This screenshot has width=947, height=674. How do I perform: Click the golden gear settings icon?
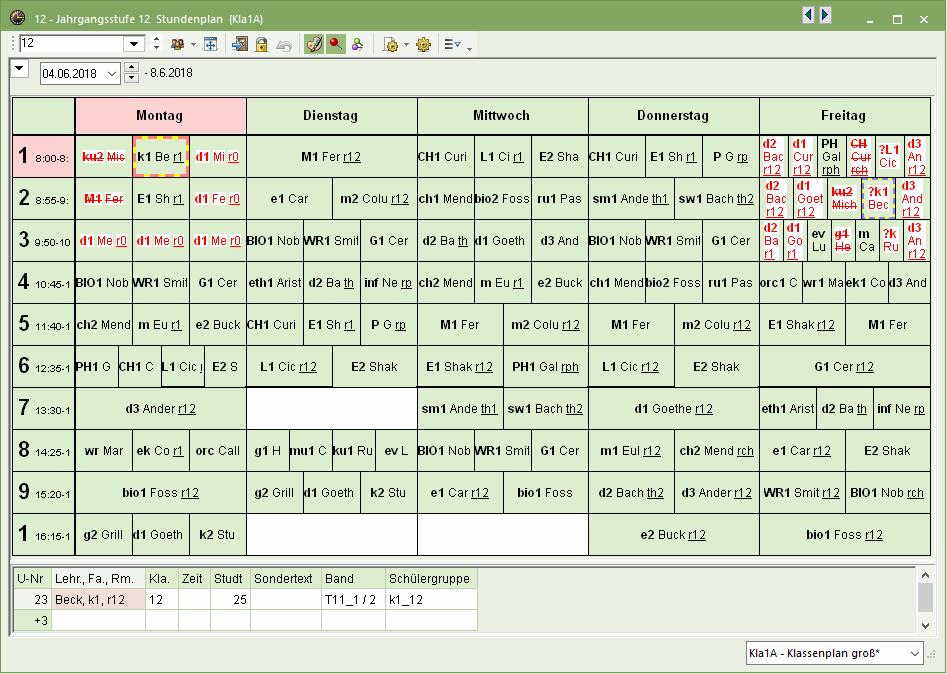[423, 44]
